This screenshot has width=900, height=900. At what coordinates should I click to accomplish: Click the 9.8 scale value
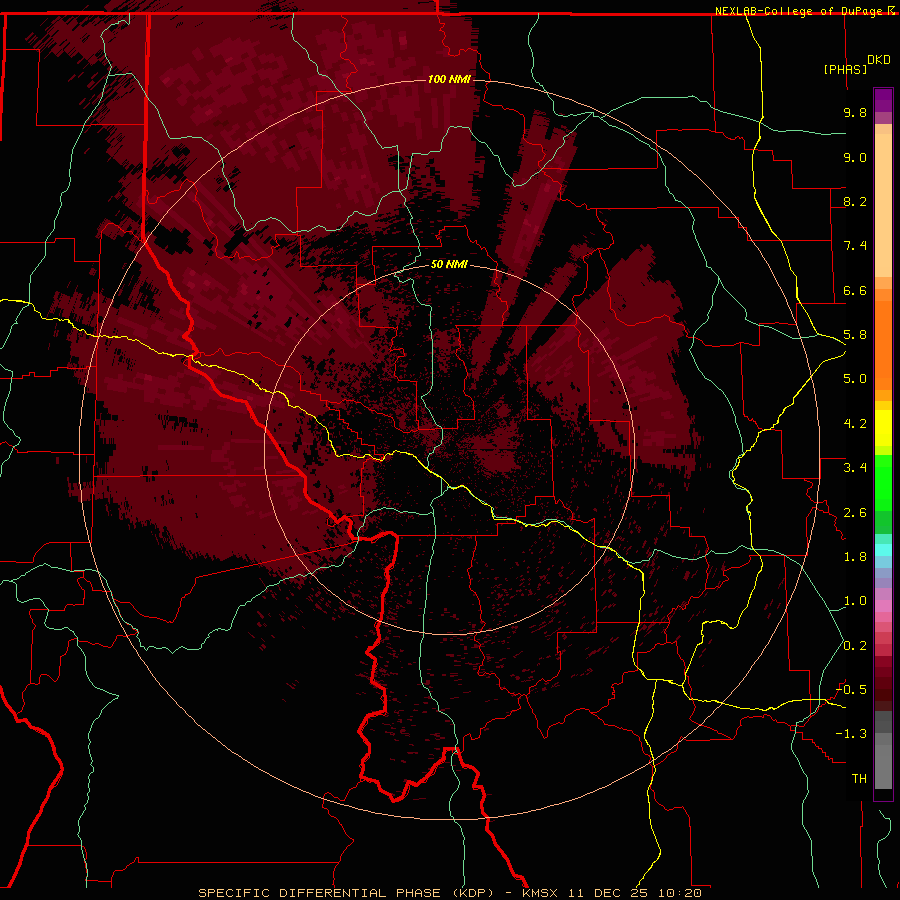click(855, 112)
